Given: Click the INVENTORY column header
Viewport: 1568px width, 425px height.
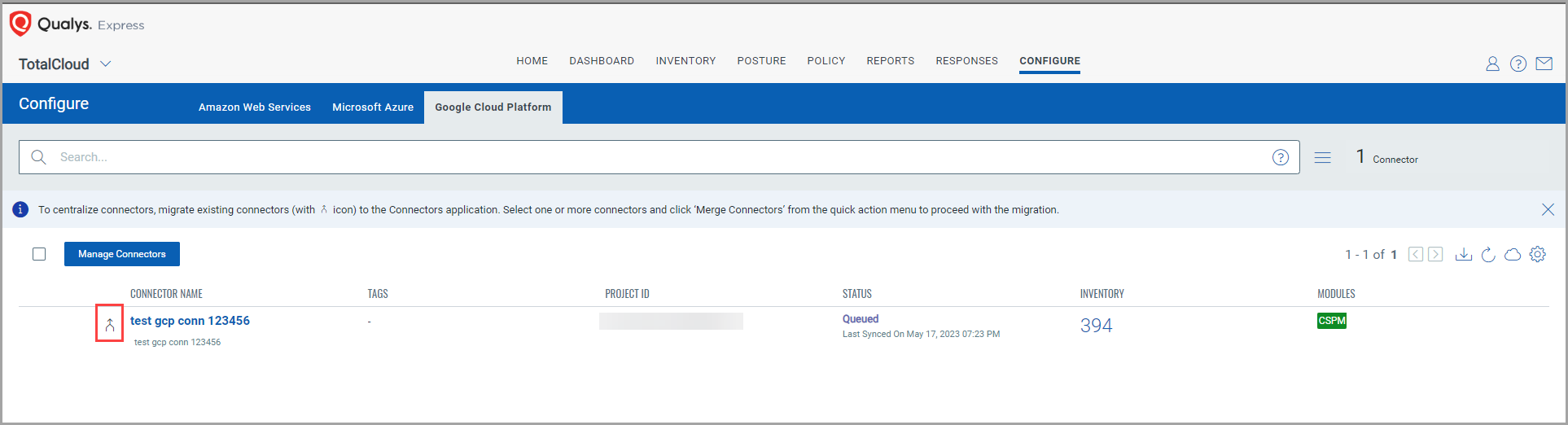Looking at the screenshot, I should coord(1102,294).
